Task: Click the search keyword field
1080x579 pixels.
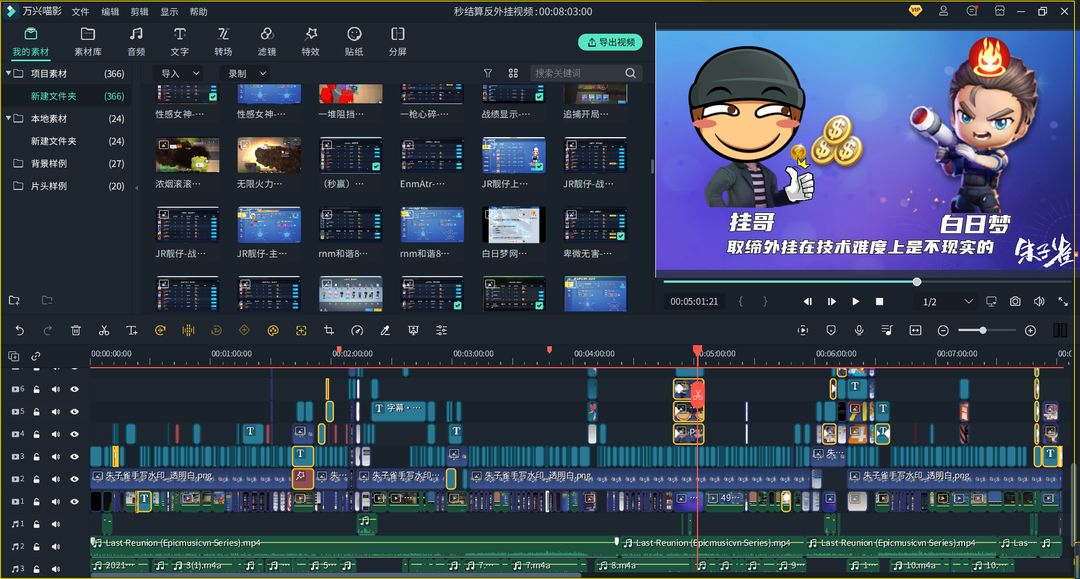Action: pyautogui.click(x=586, y=73)
